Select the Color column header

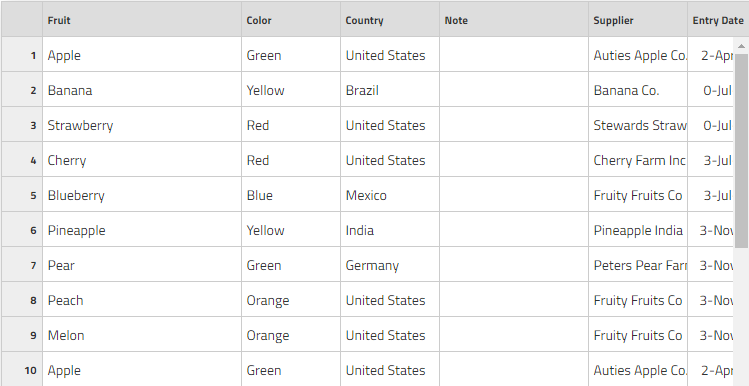coord(291,19)
